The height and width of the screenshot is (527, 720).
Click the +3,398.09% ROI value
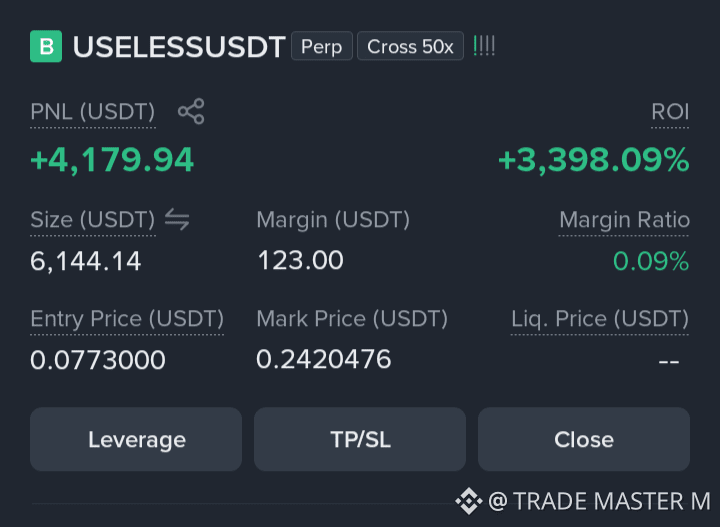pos(594,160)
